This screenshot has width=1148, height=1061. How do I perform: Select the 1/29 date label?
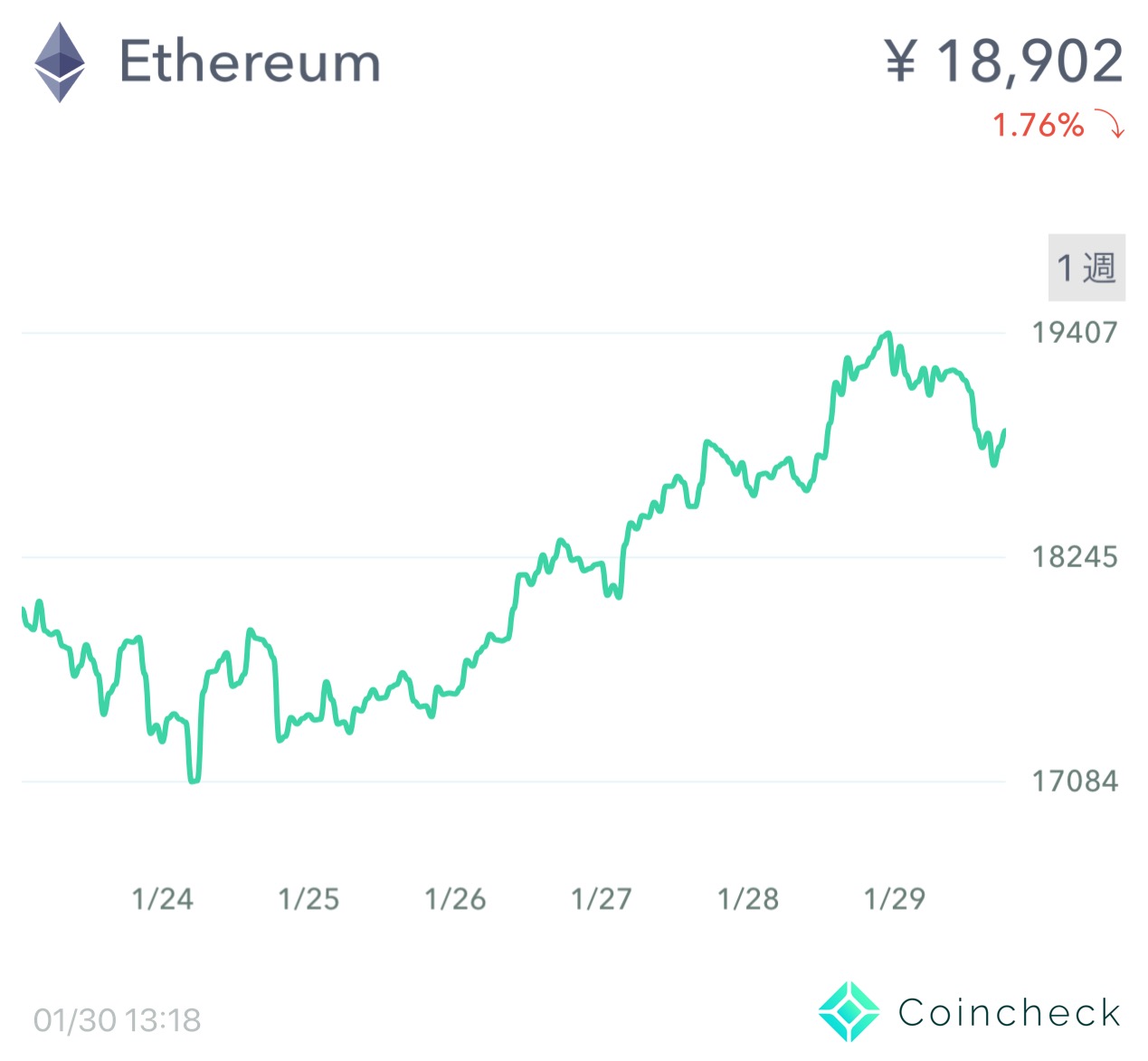pos(895,899)
